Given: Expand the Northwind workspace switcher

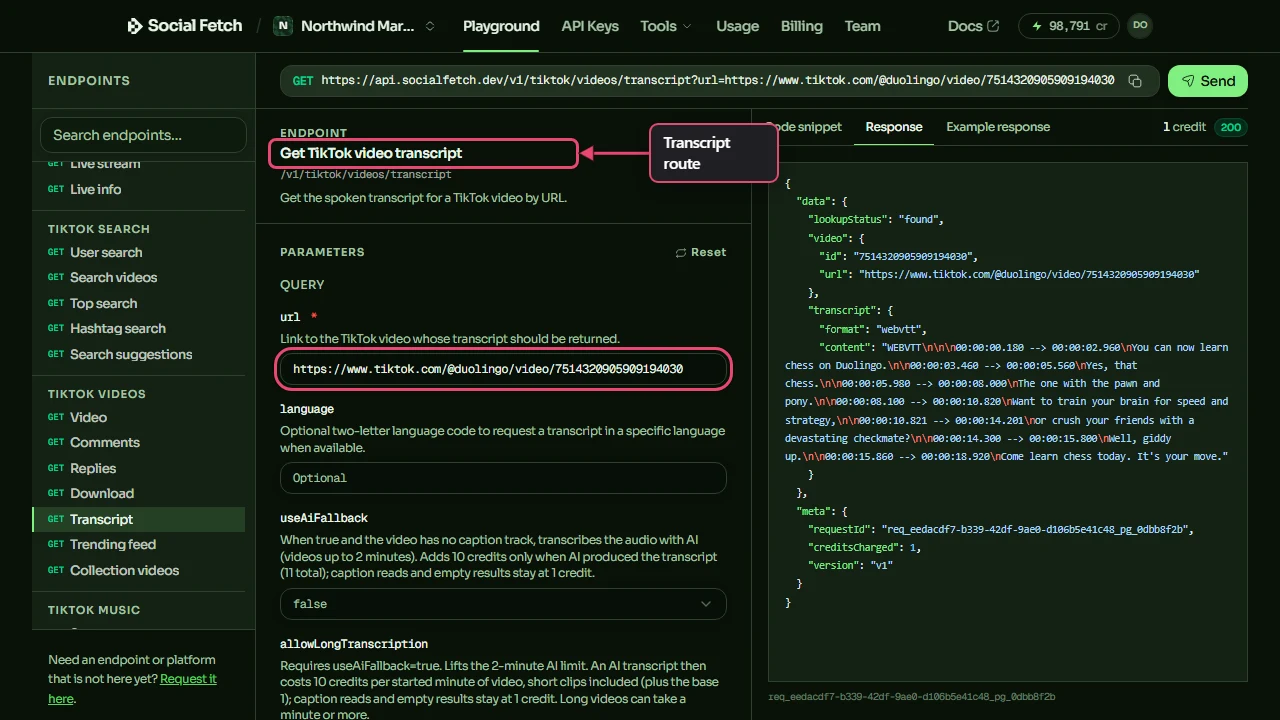Looking at the screenshot, I should (430, 26).
